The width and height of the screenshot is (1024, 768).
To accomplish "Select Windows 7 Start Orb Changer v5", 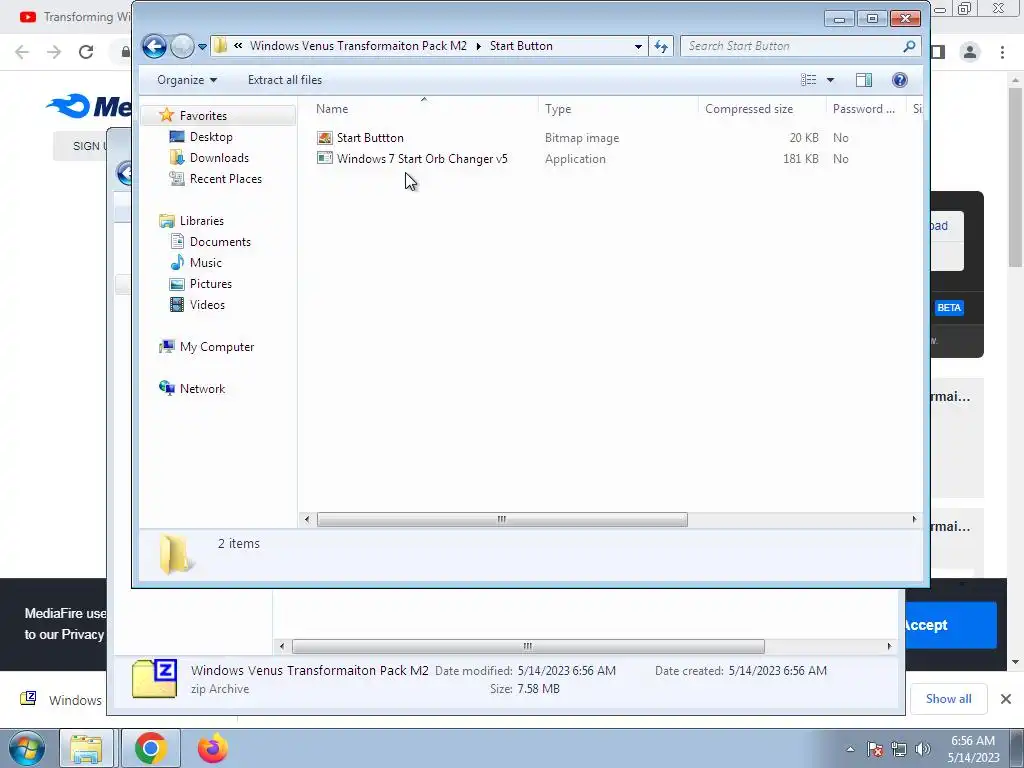I will click(422, 159).
